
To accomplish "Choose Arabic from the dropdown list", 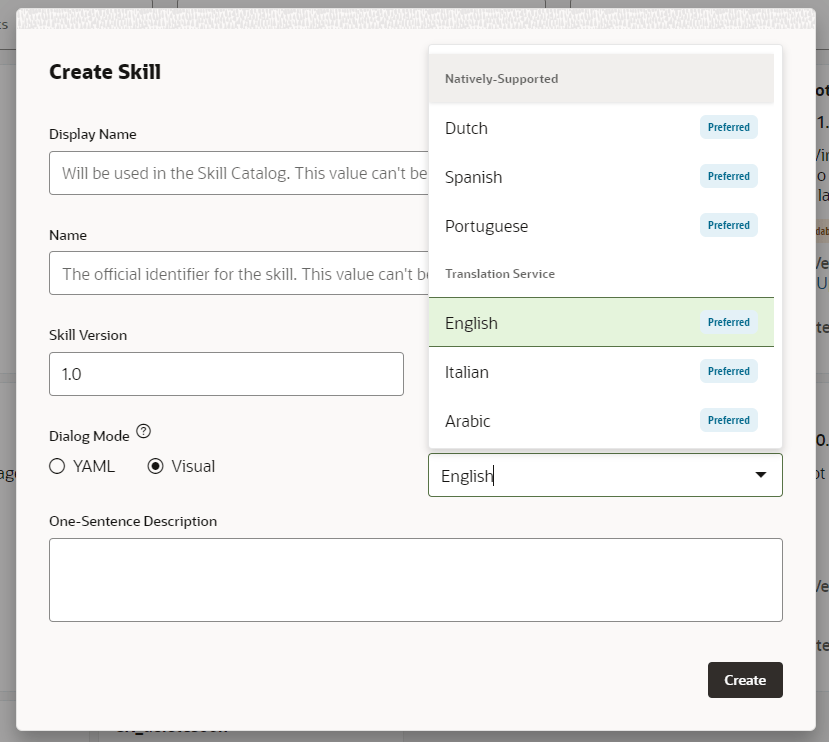I will [x=468, y=421].
